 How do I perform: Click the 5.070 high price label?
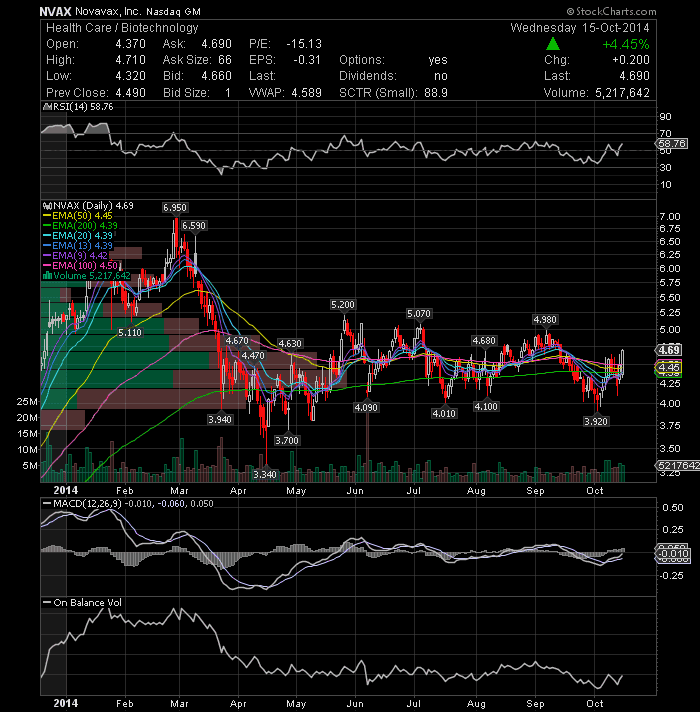[x=419, y=314]
